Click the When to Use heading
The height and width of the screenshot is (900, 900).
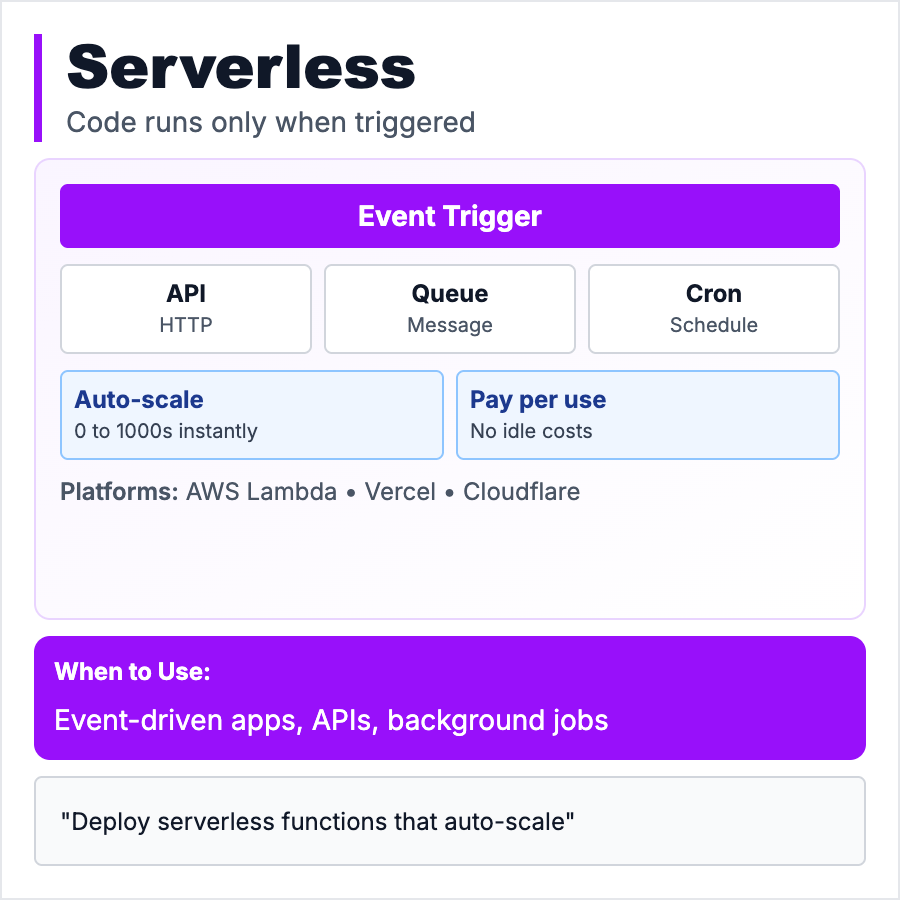point(132,671)
